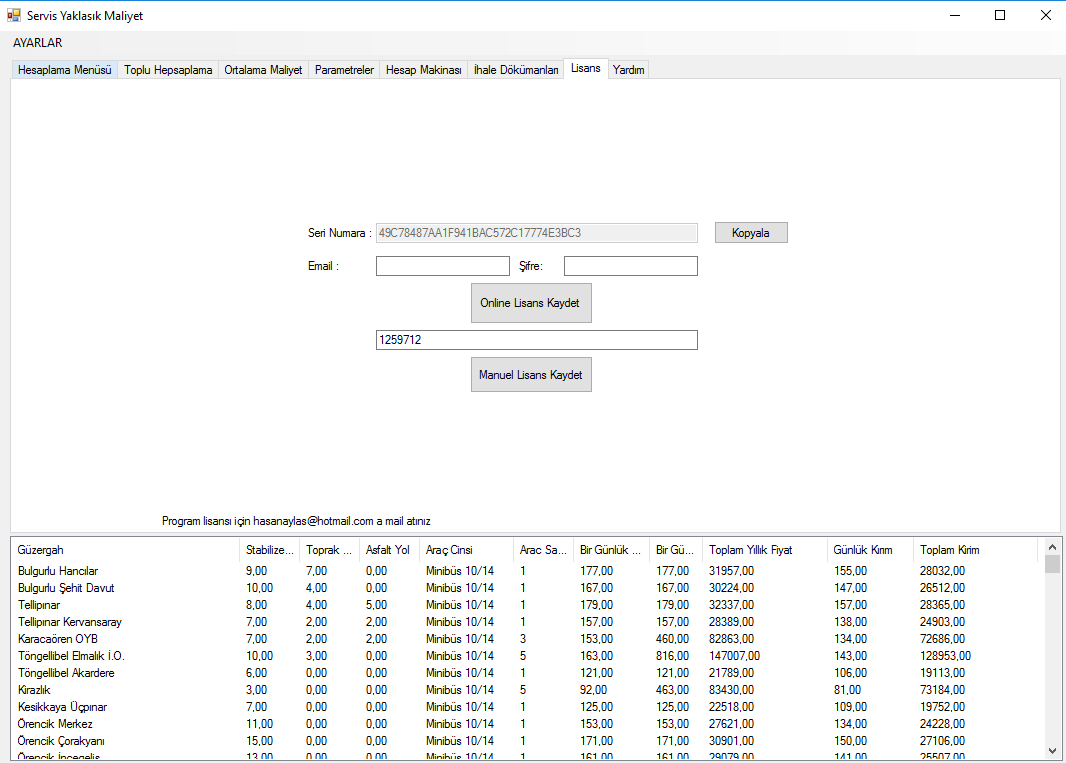1066x763 pixels.
Task: Focus the Seri Numara field
Action: [536, 233]
